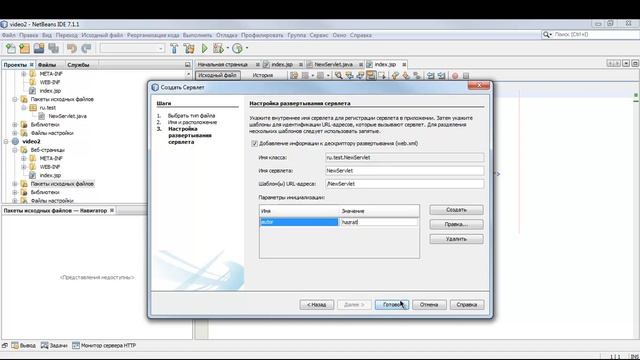Screen dimensions: 640x360
Task: Select the video2 project node
Action: [31, 141]
